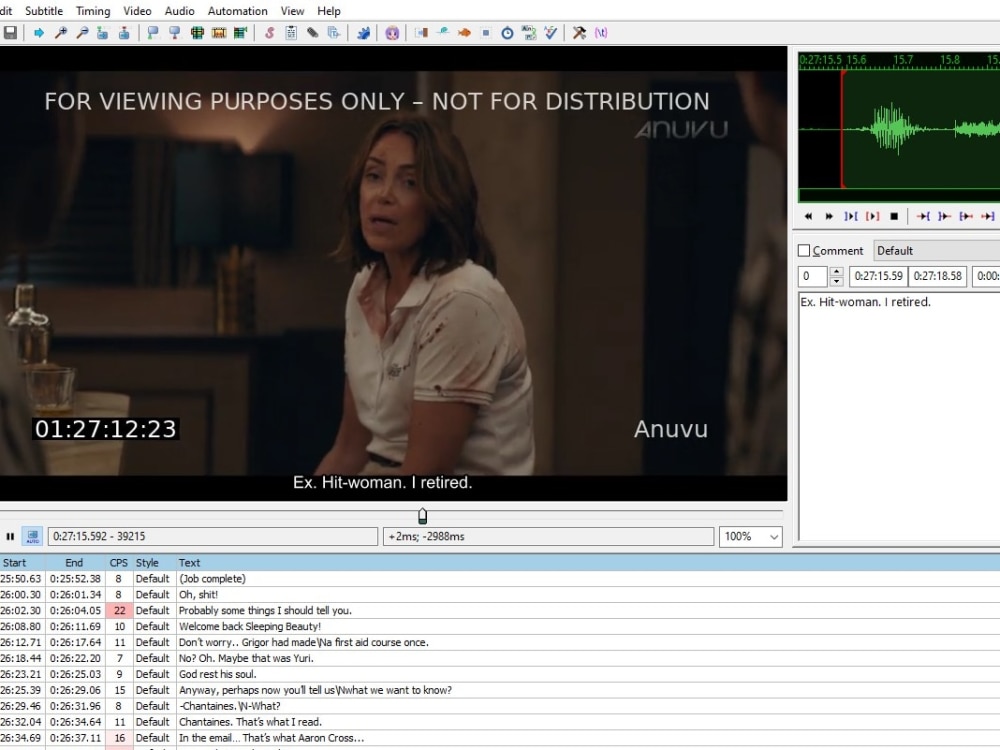This screenshot has height=750, width=1000.
Task: Play 500 ms before selection button
Action: (923, 216)
